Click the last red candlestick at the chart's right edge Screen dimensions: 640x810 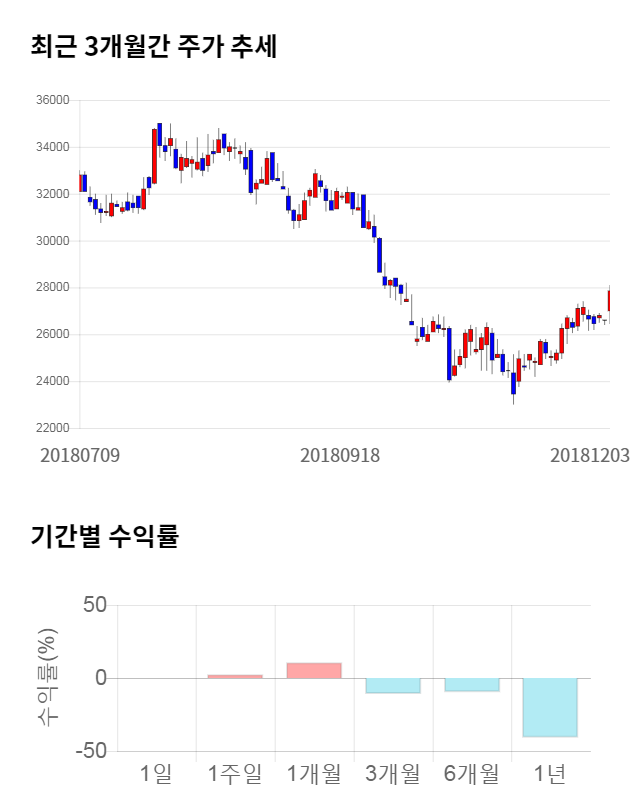609,300
